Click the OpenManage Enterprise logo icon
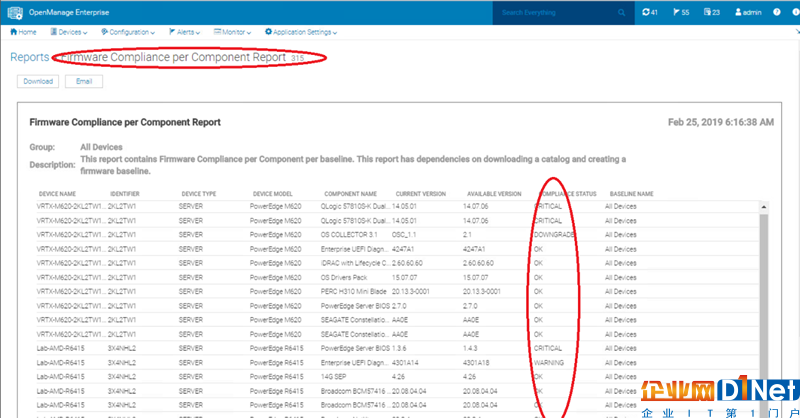Viewport: 800px width, 418px height. coord(15,12)
